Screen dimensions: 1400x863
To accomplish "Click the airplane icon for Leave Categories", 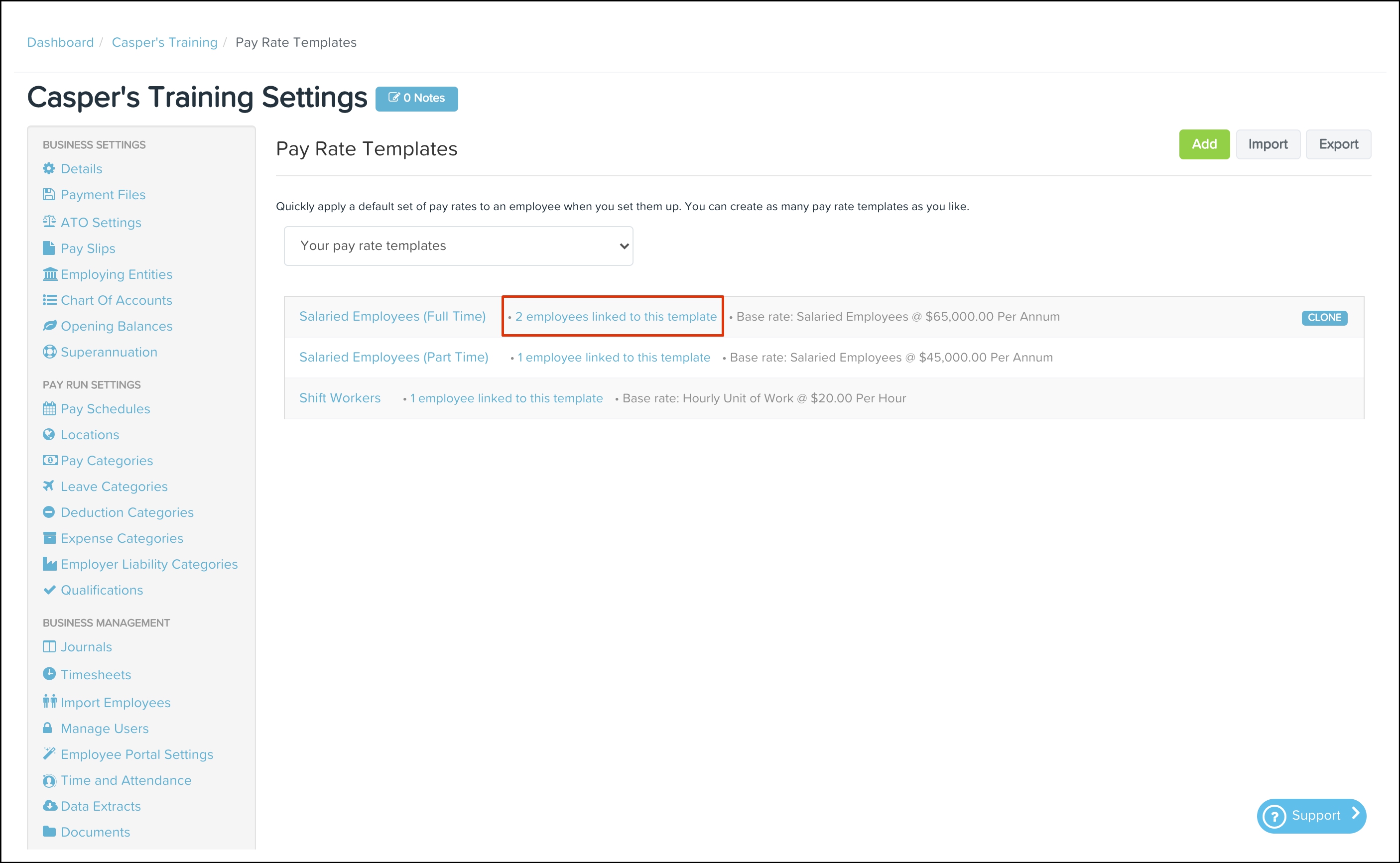I will click(48, 486).
